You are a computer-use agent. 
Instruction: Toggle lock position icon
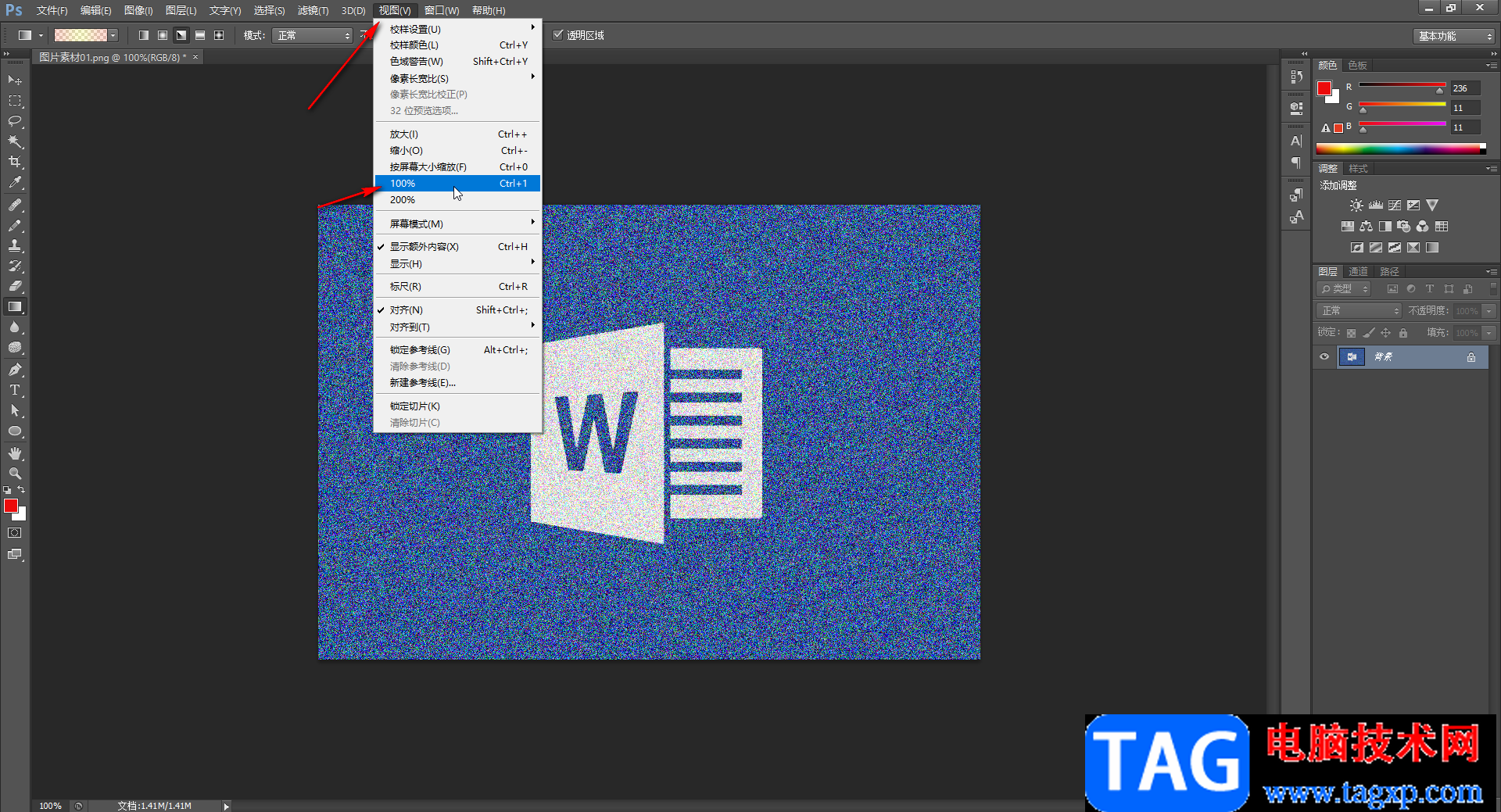click(1386, 333)
